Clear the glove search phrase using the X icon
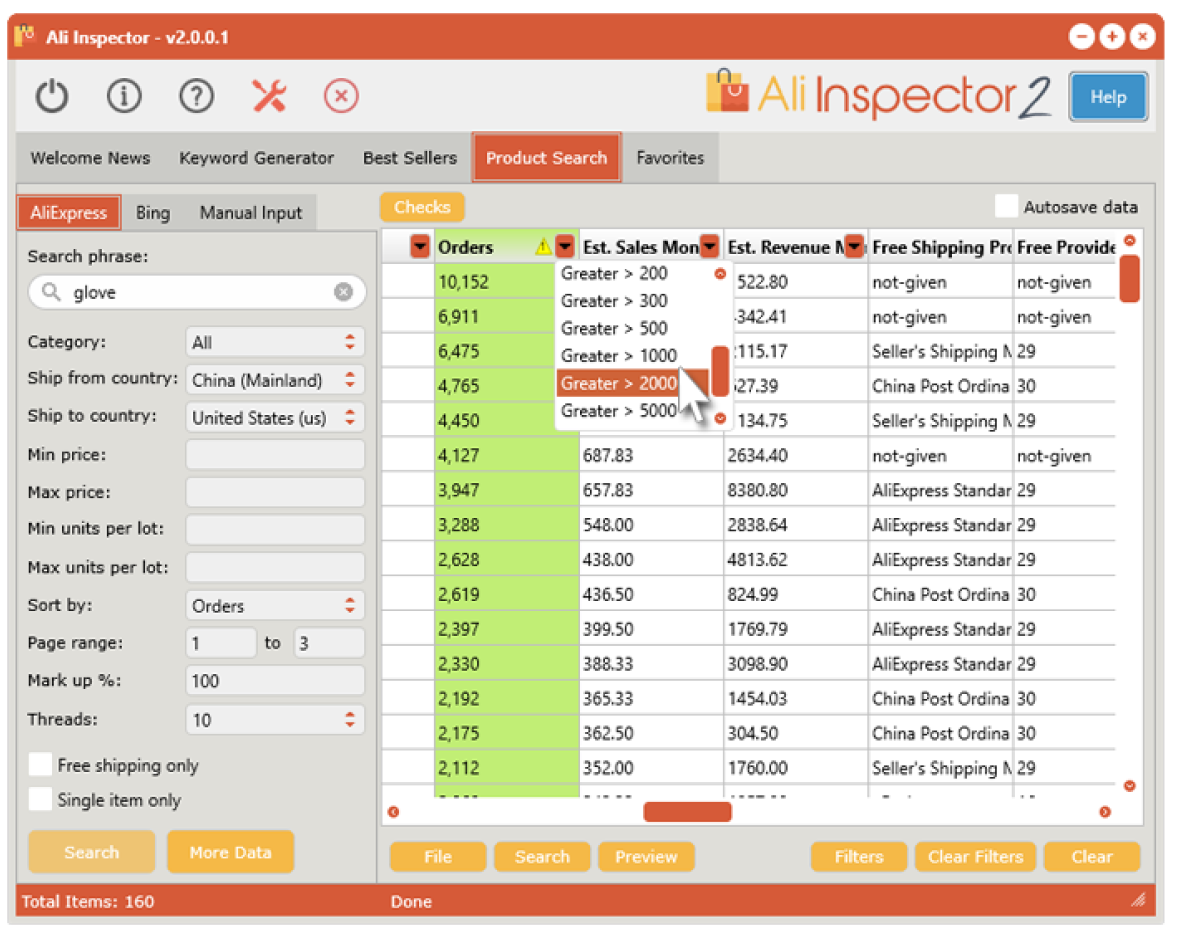The height and width of the screenshot is (941, 1180). 344,292
